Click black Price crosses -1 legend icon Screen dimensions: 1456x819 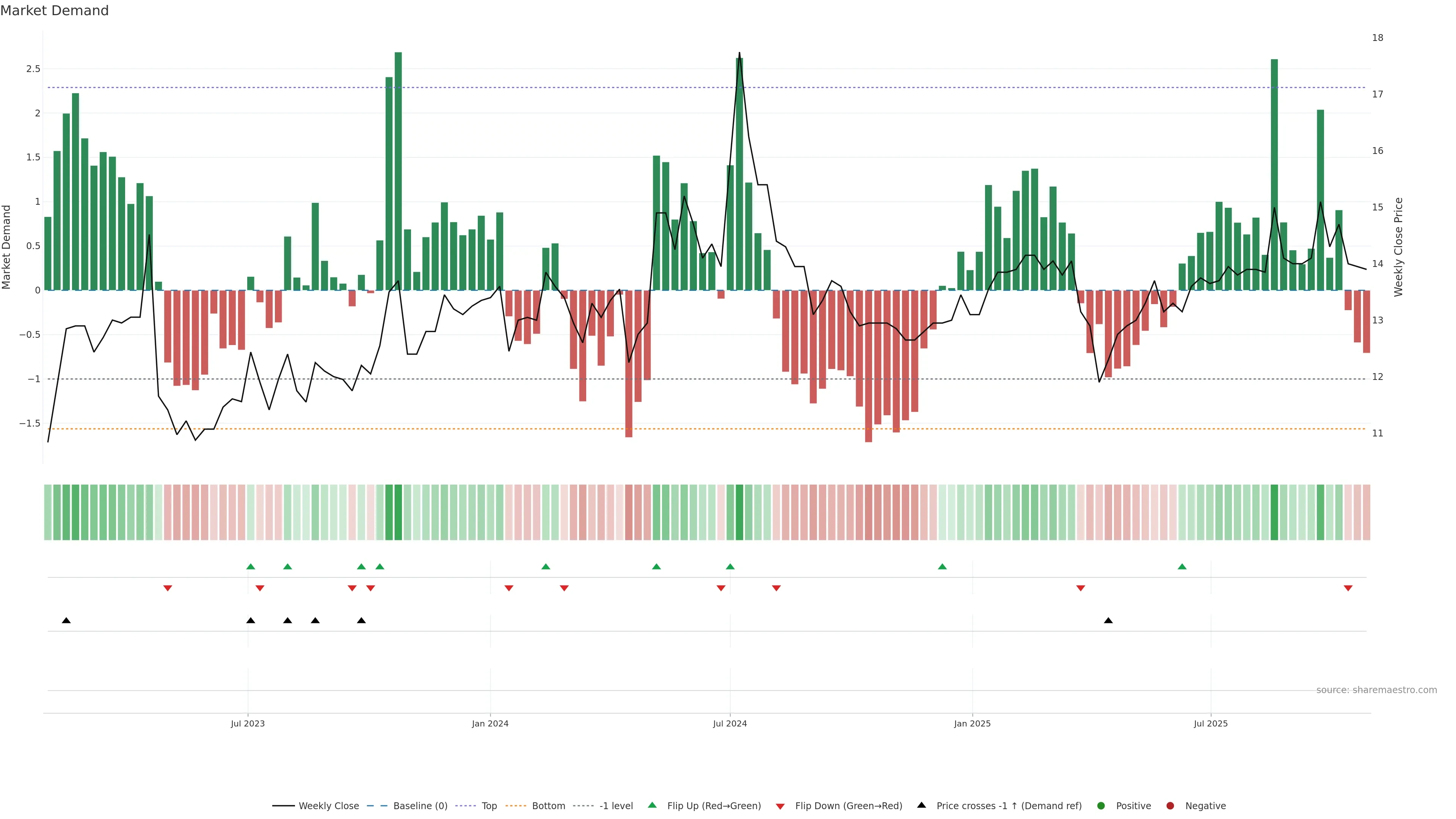(921, 805)
